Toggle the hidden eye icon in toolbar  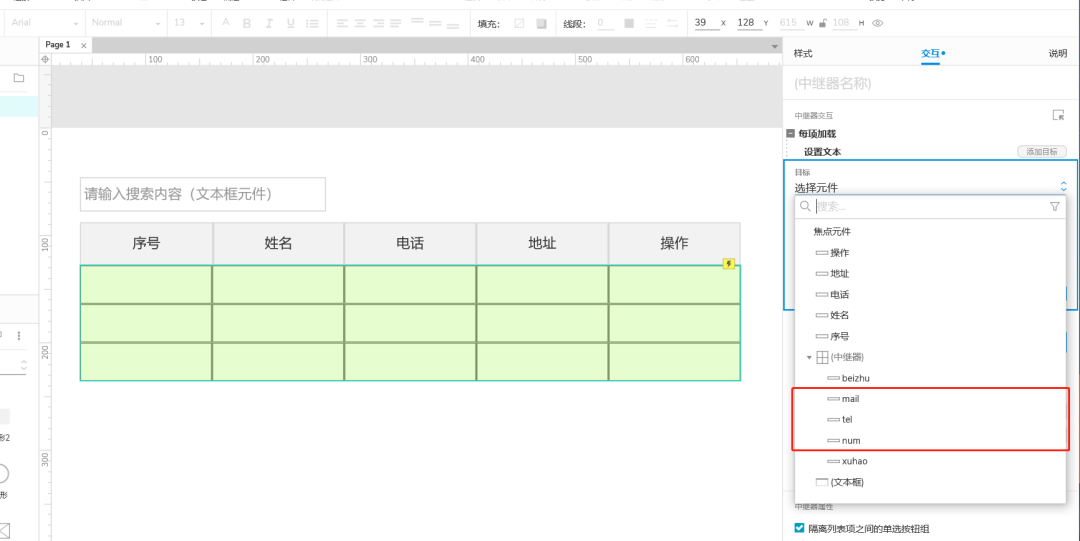[x=878, y=23]
